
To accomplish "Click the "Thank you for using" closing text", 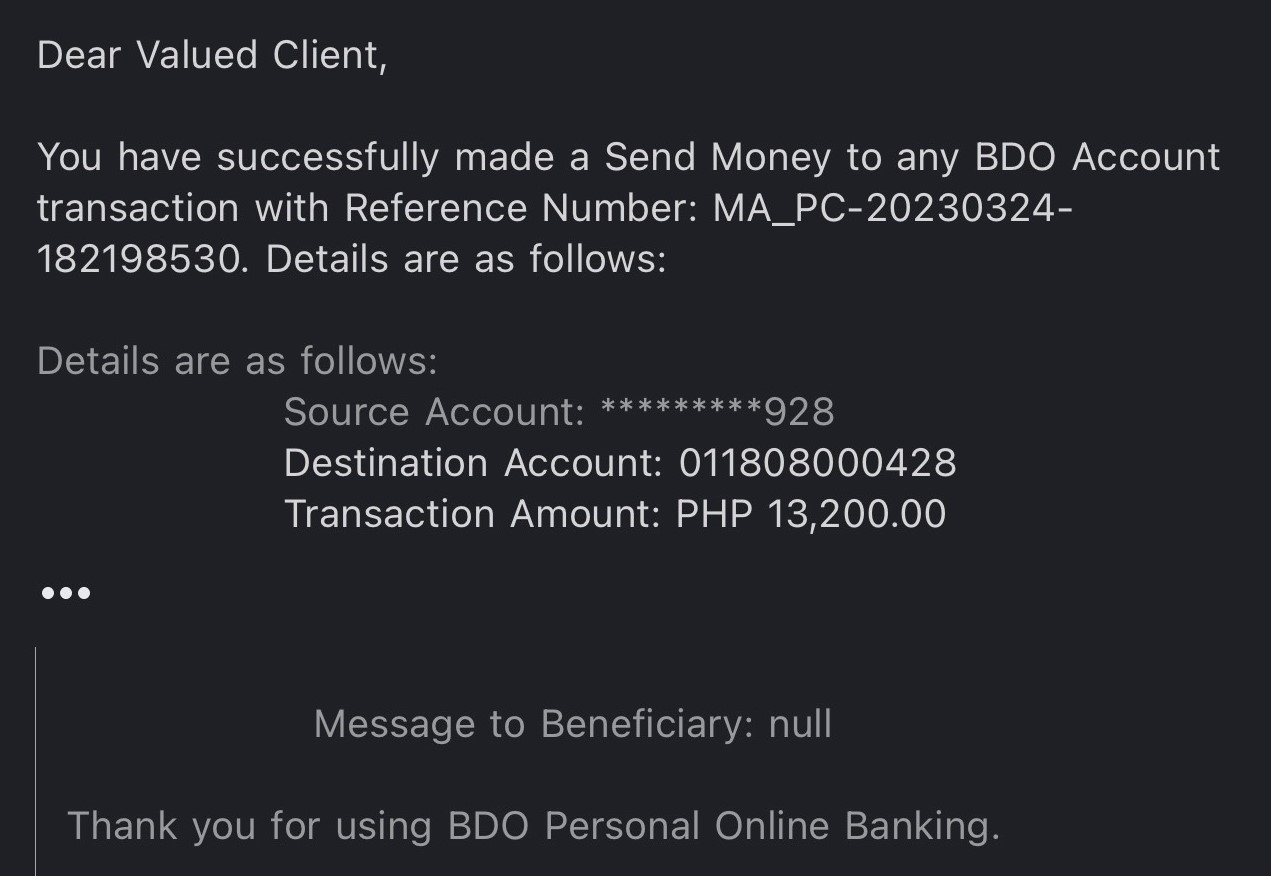I will click(249, 826).
